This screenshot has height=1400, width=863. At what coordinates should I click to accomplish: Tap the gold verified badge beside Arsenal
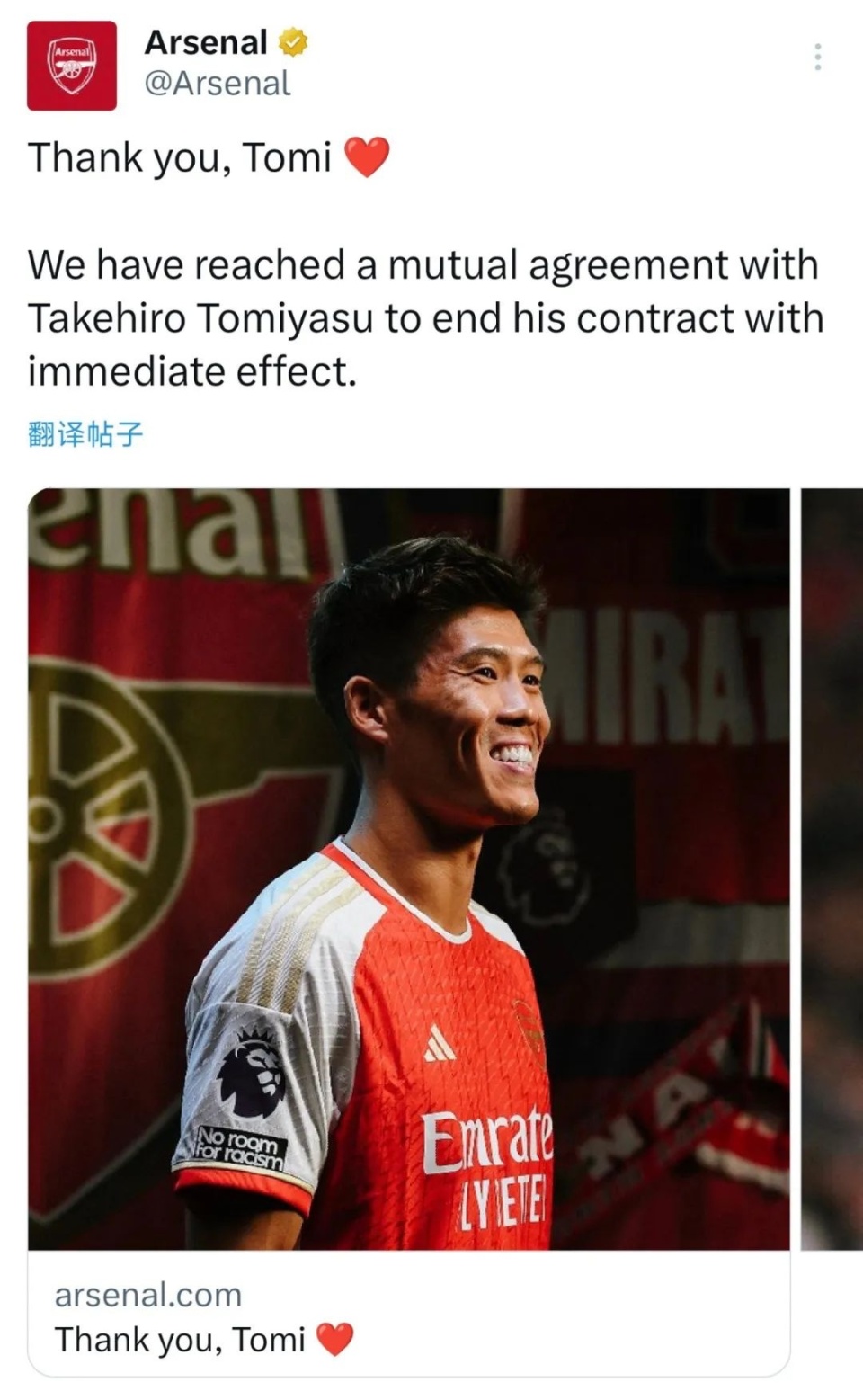(293, 42)
